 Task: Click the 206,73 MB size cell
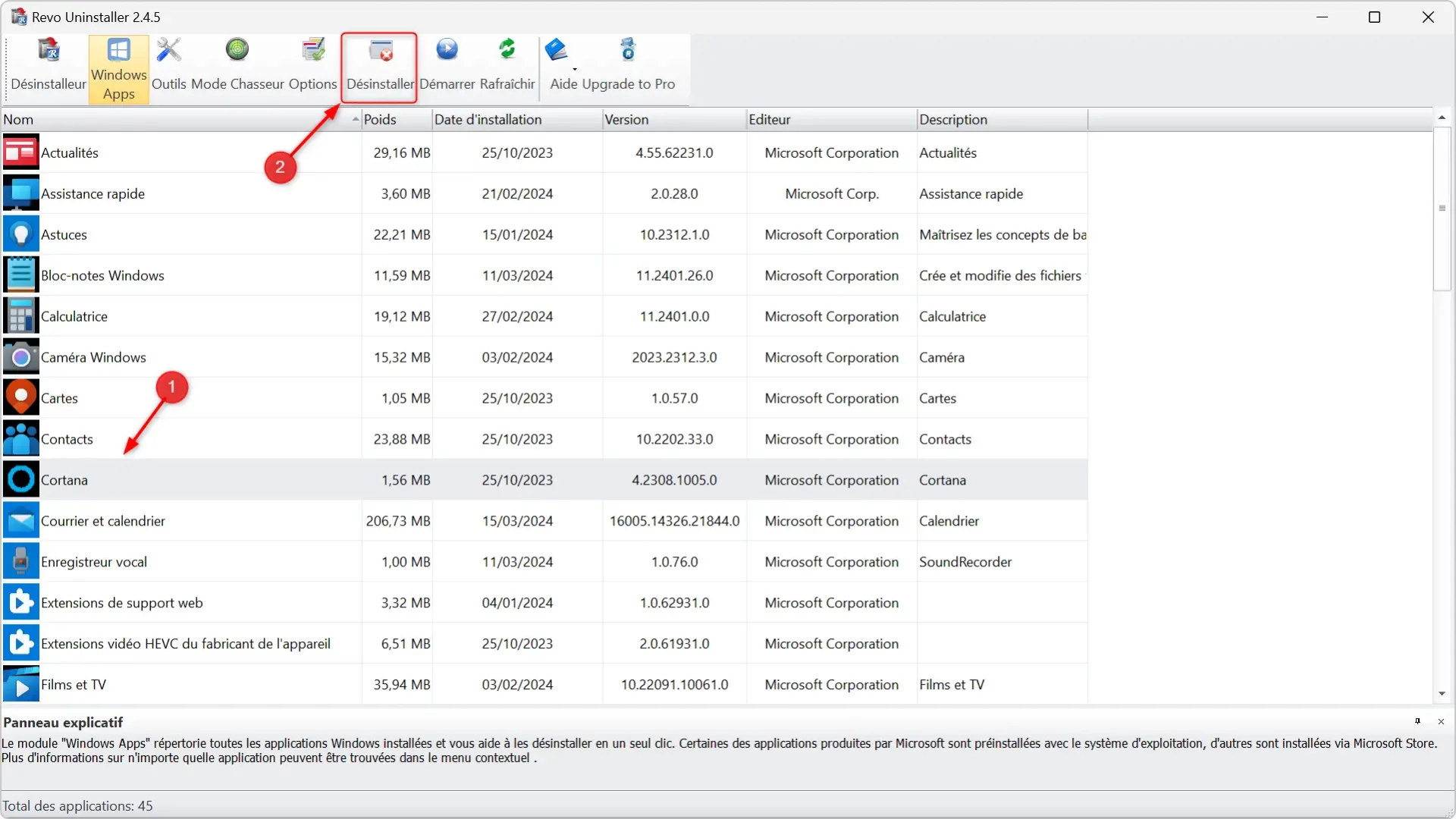click(398, 521)
